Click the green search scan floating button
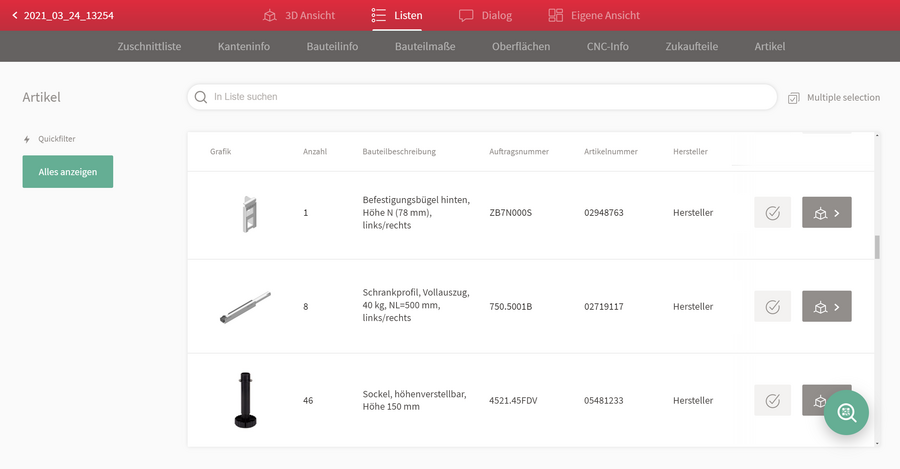 tap(846, 412)
